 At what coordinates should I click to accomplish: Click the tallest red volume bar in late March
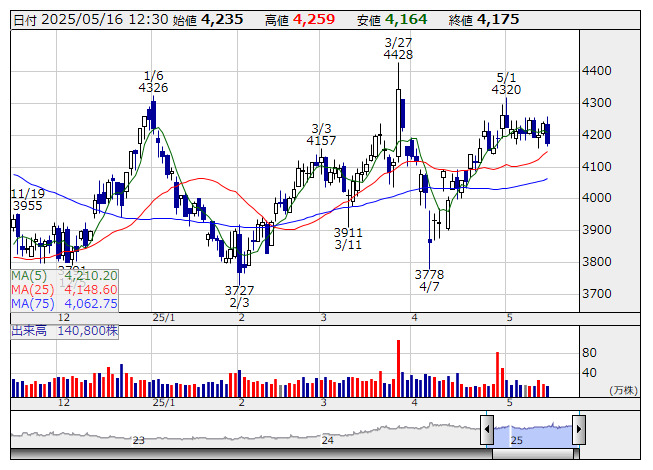pyautogui.click(x=399, y=368)
